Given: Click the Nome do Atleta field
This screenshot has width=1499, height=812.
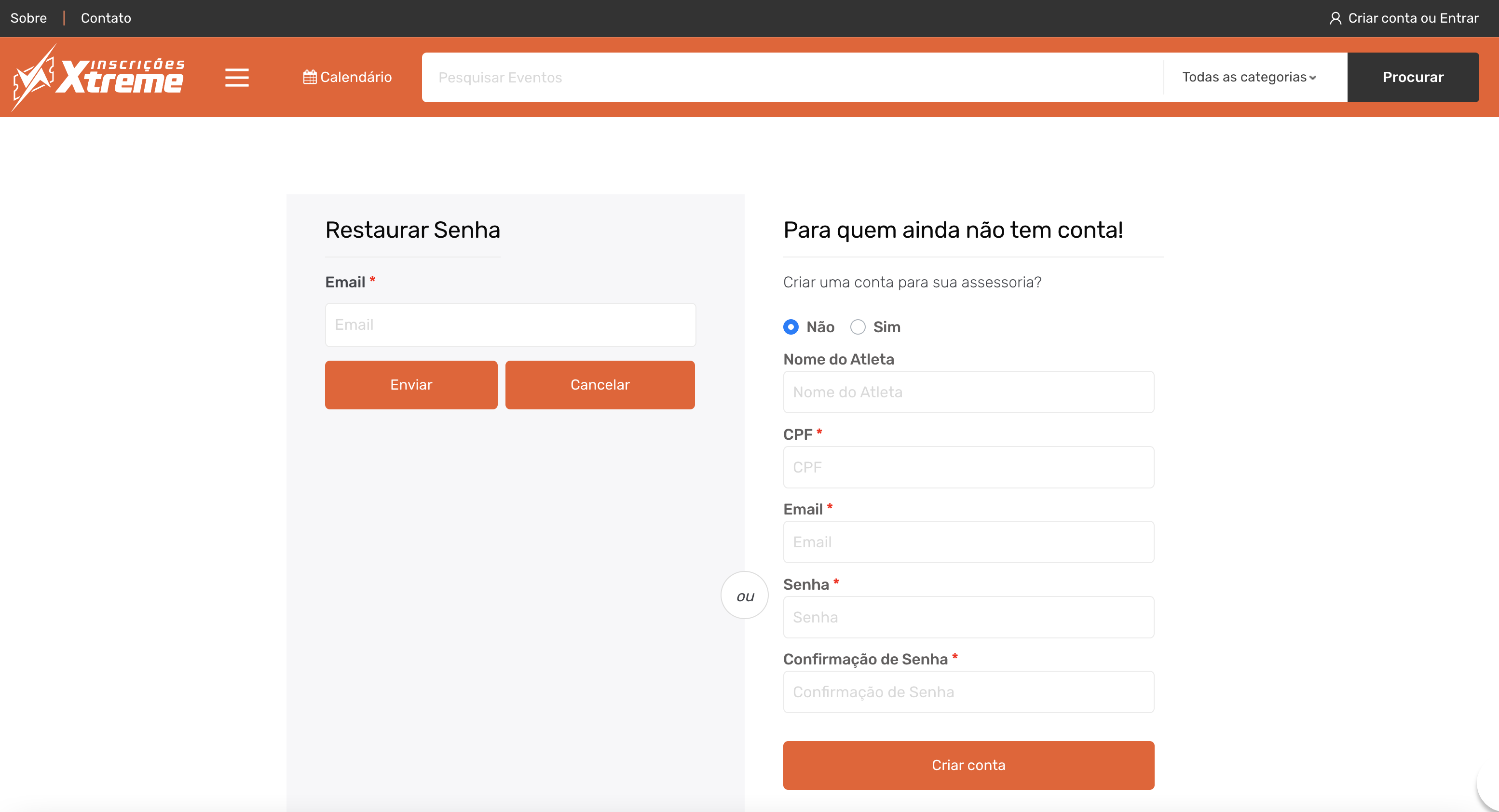Looking at the screenshot, I should pyautogui.click(x=968, y=392).
